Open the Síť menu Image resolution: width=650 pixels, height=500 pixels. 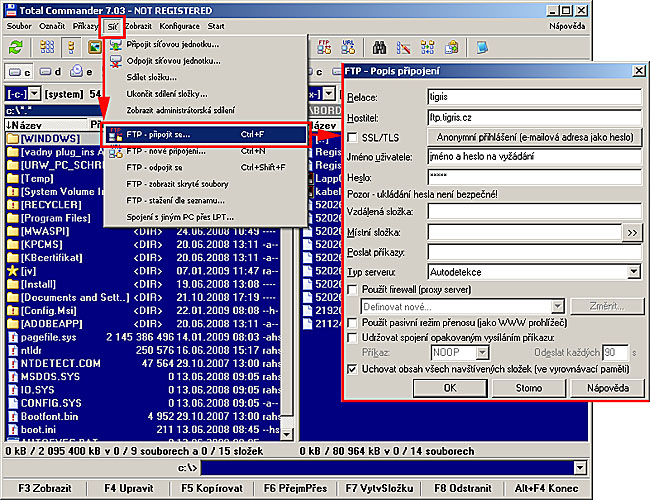coord(112,27)
